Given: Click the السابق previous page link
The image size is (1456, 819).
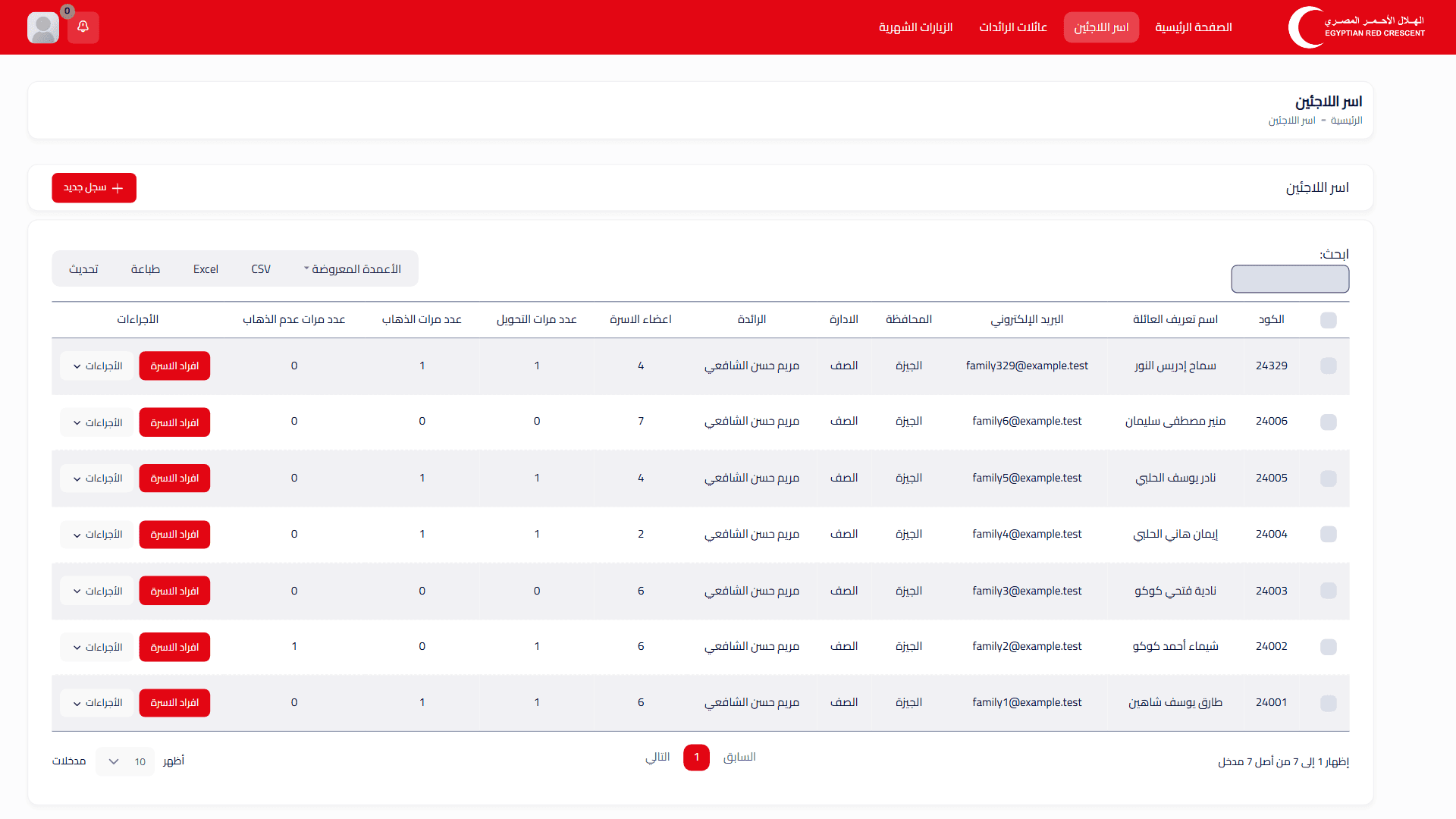Looking at the screenshot, I should click(x=739, y=758).
